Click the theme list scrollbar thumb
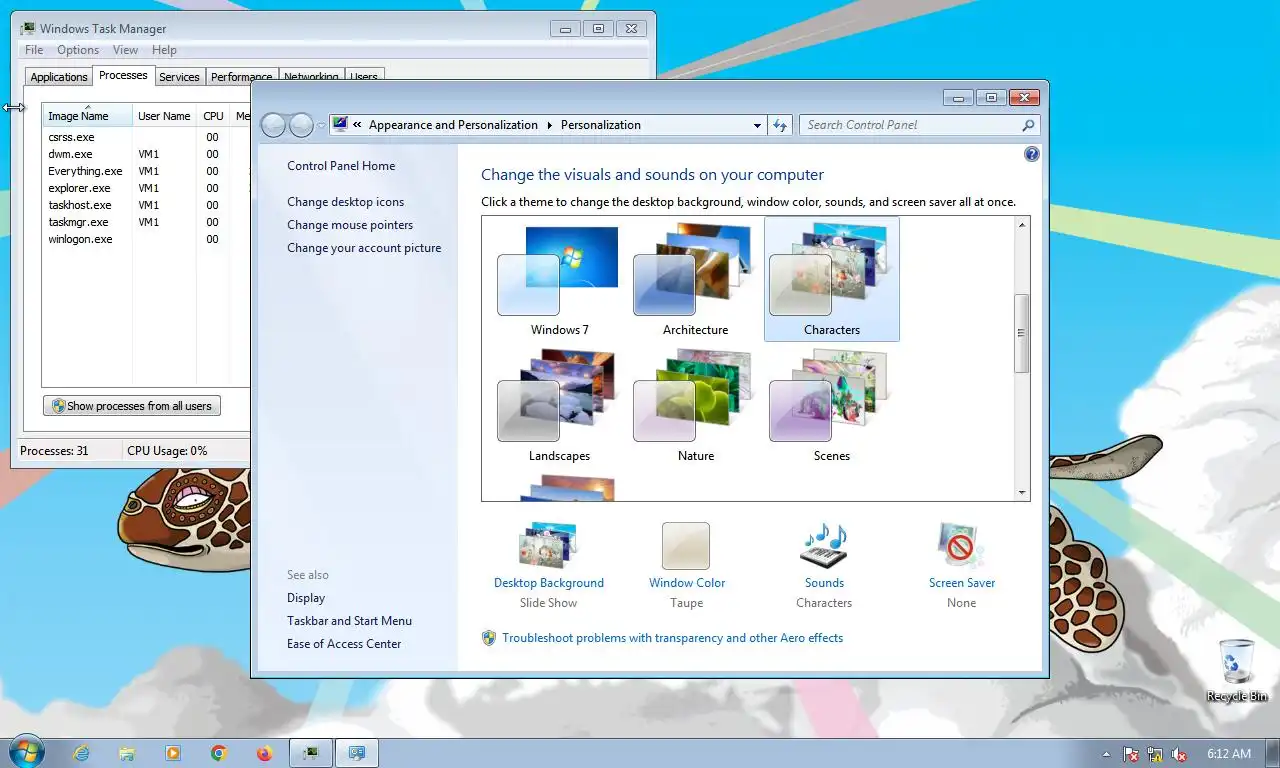The height and width of the screenshot is (768, 1280). [x=1022, y=333]
